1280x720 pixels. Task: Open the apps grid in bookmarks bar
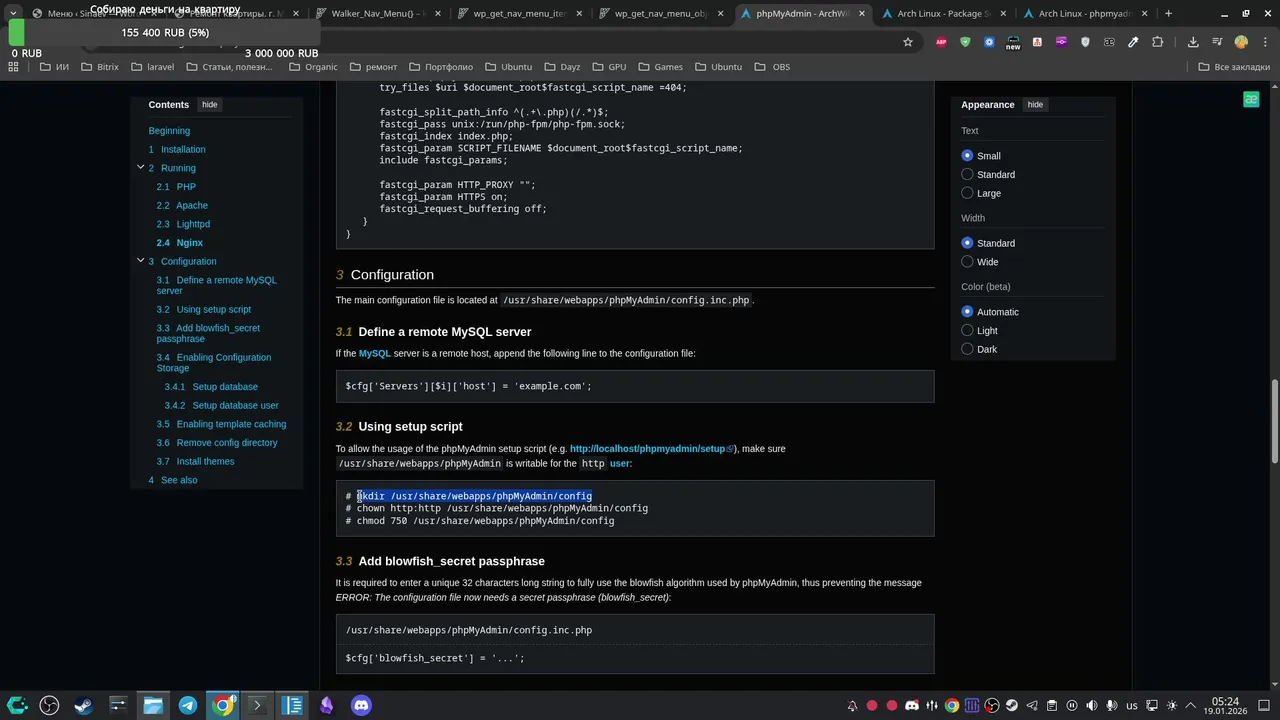click(13, 67)
